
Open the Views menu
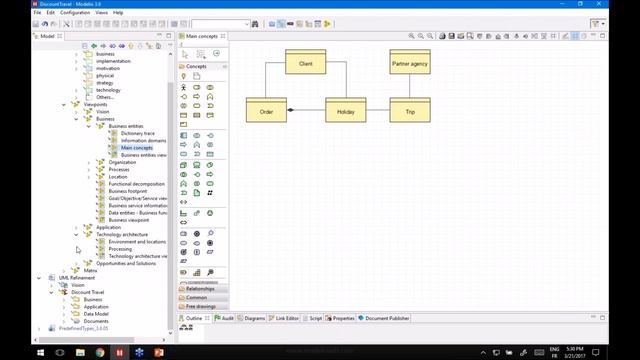tap(101, 13)
